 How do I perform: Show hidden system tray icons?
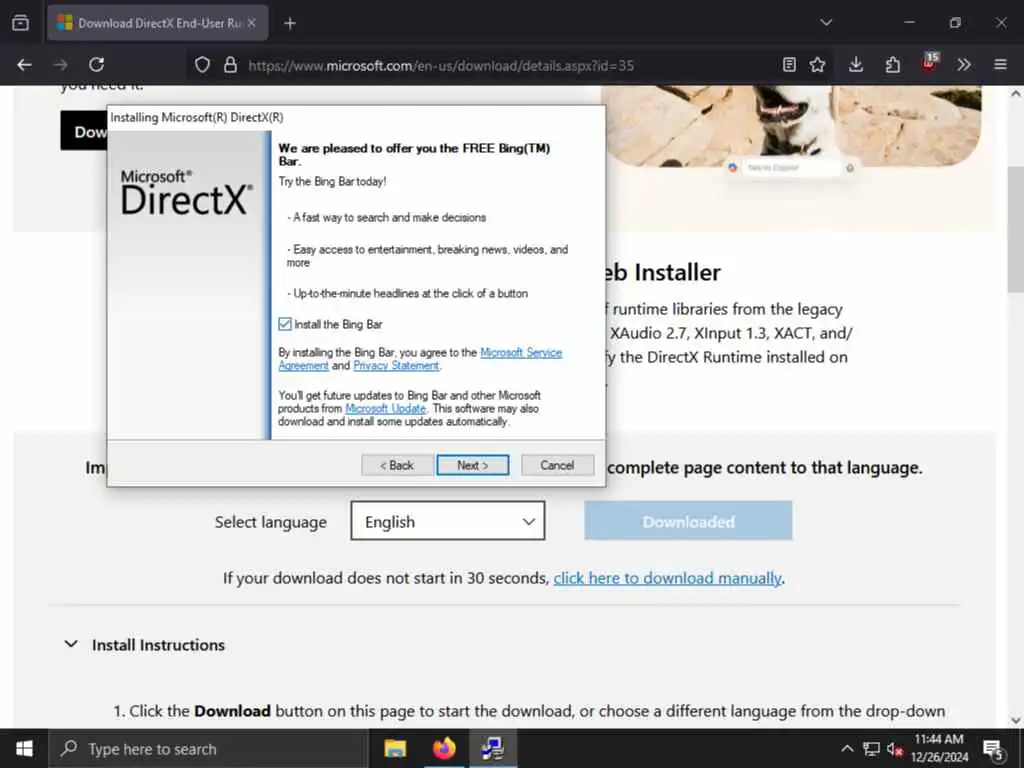[847, 748]
